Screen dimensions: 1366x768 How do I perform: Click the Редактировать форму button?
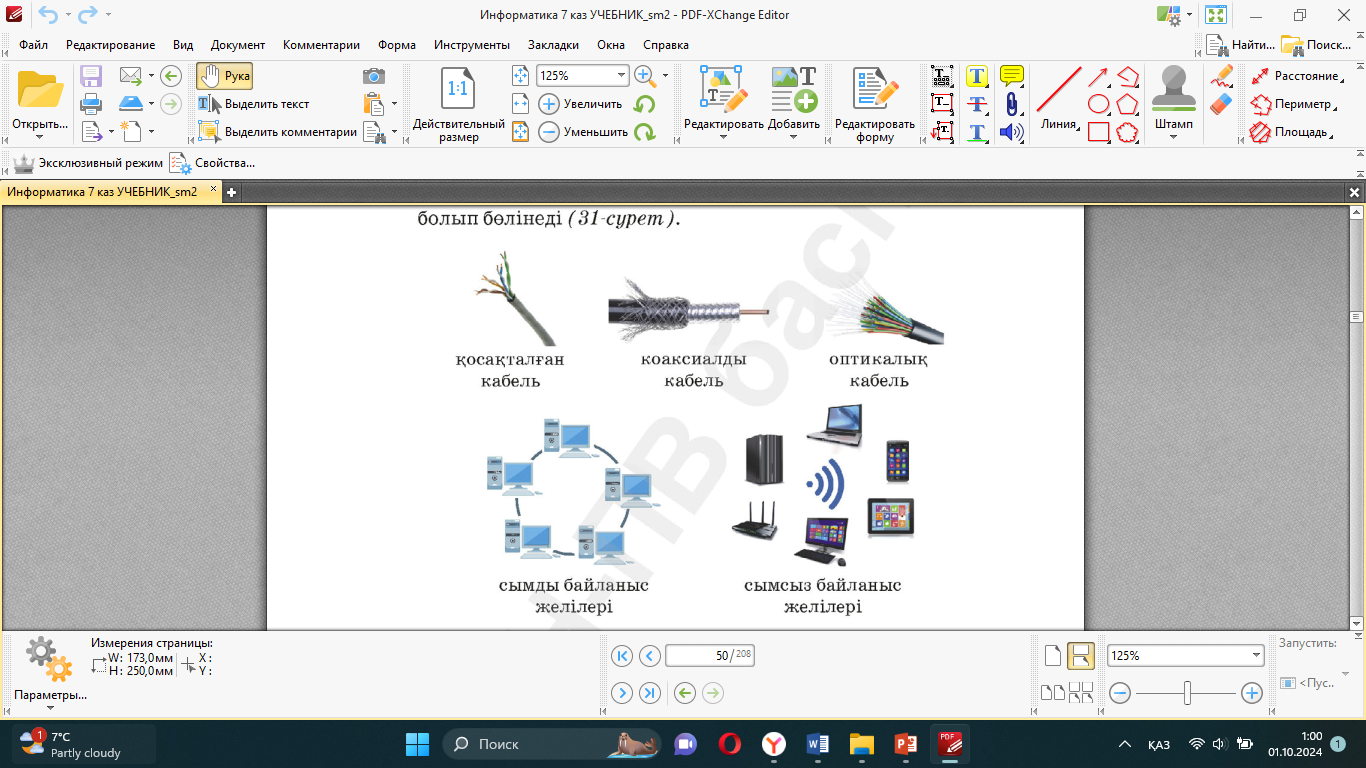click(x=875, y=104)
